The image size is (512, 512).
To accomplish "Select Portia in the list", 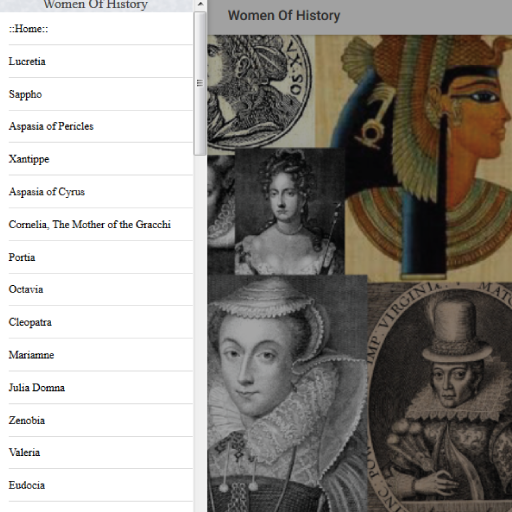I will [101, 257].
